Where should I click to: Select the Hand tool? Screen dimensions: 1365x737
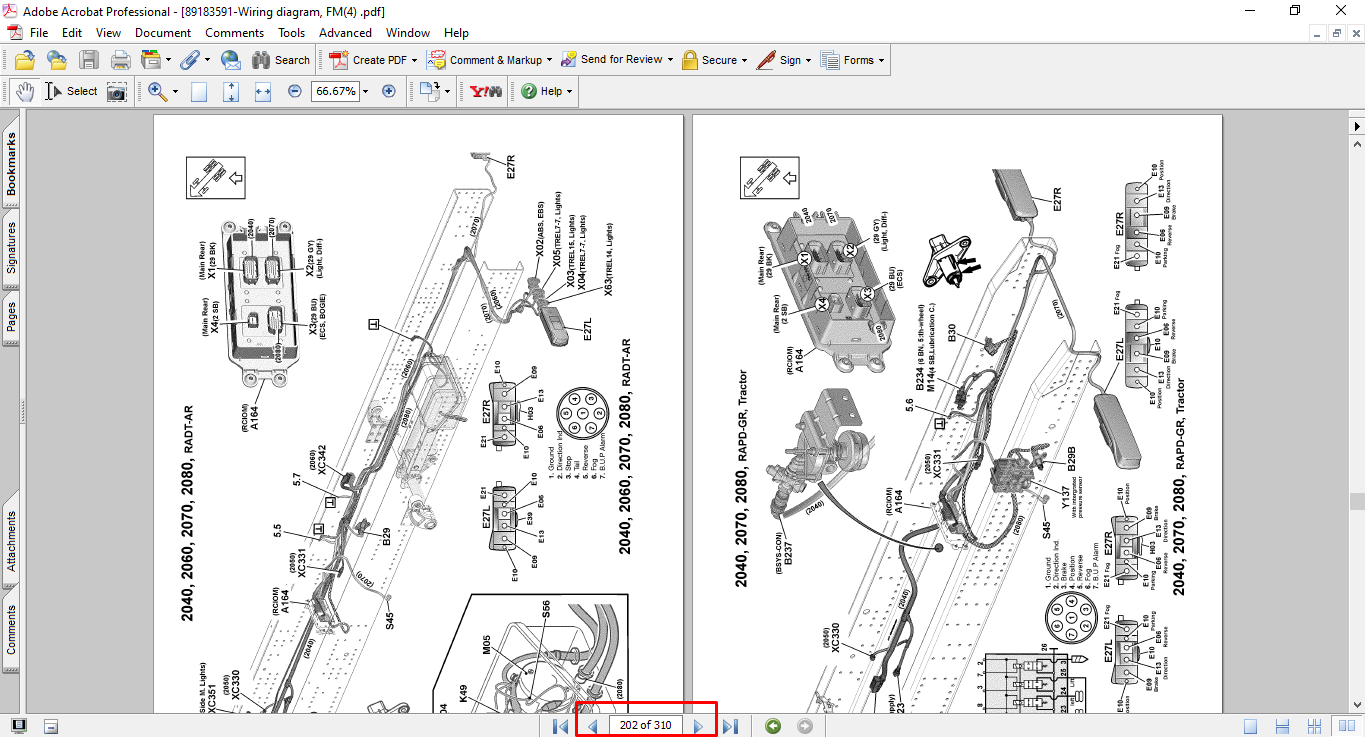click(x=24, y=91)
